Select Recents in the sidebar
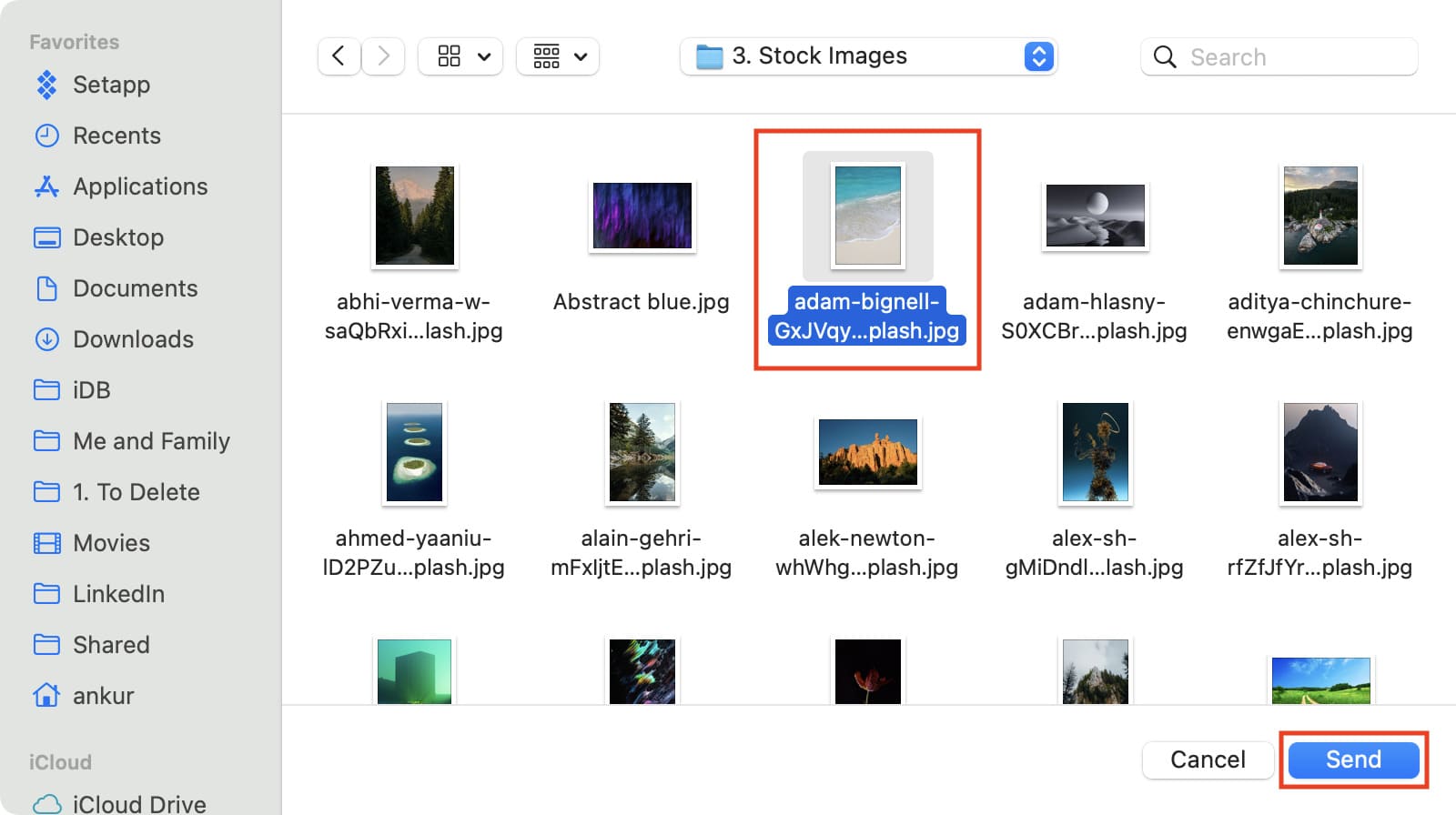This screenshot has width=1456, height=815. tap(116, 136)
